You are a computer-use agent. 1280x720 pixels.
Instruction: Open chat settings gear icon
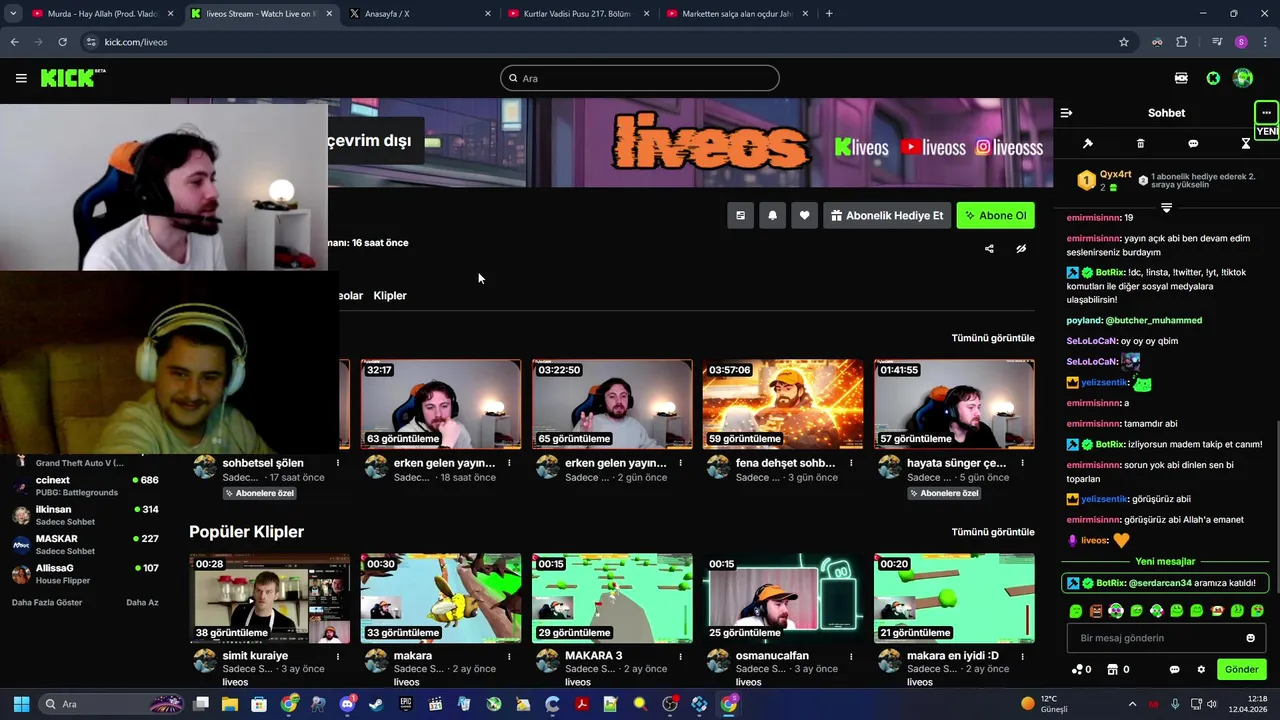[1201, 670]
